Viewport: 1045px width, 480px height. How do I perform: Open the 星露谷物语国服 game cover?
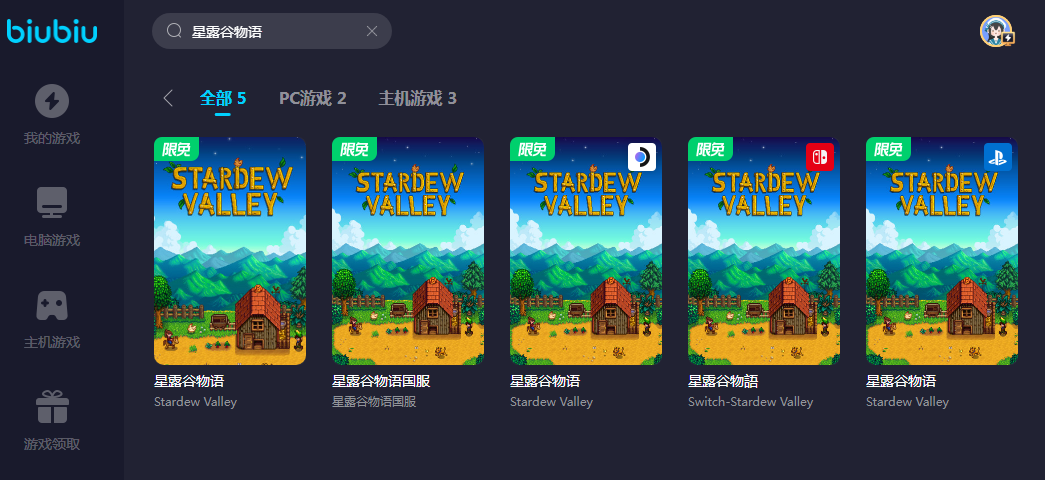[x=408, y=251]
